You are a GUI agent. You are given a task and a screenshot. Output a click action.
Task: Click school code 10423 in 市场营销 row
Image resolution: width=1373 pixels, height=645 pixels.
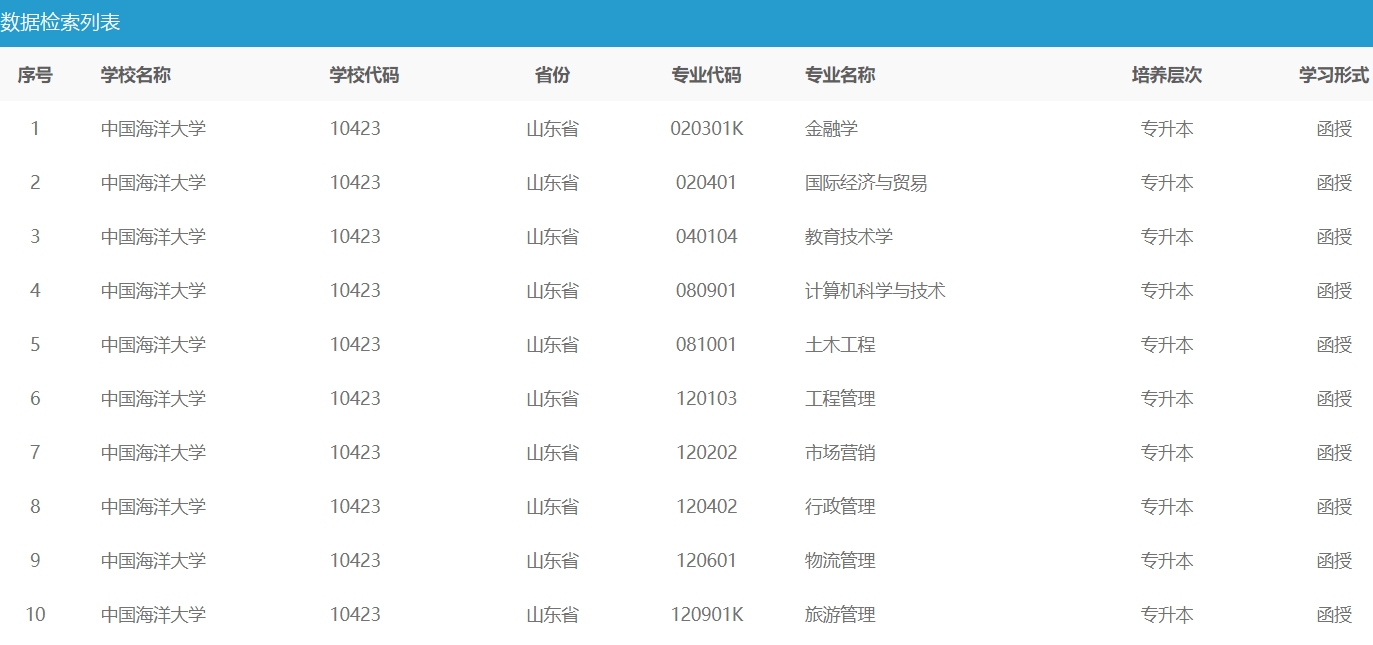356,453
